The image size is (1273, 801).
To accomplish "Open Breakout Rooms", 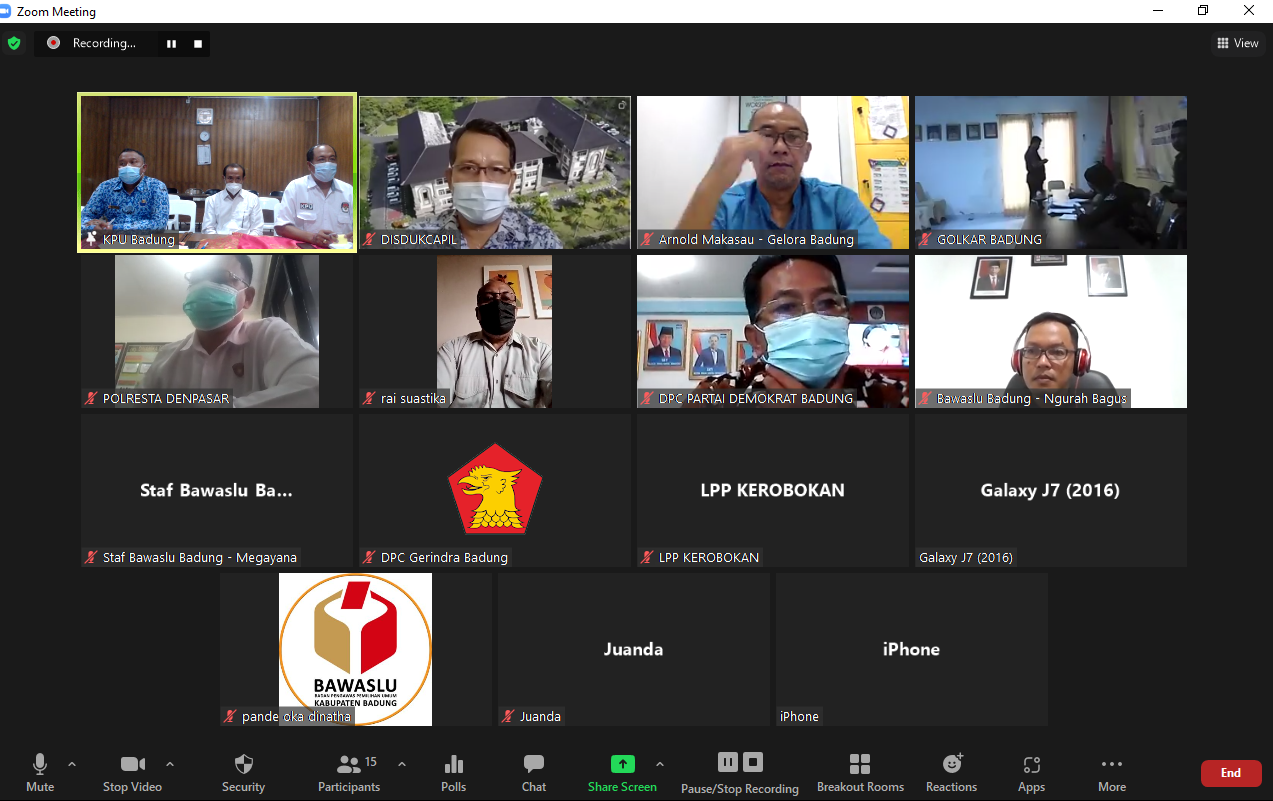I will (x=860, y=773).
